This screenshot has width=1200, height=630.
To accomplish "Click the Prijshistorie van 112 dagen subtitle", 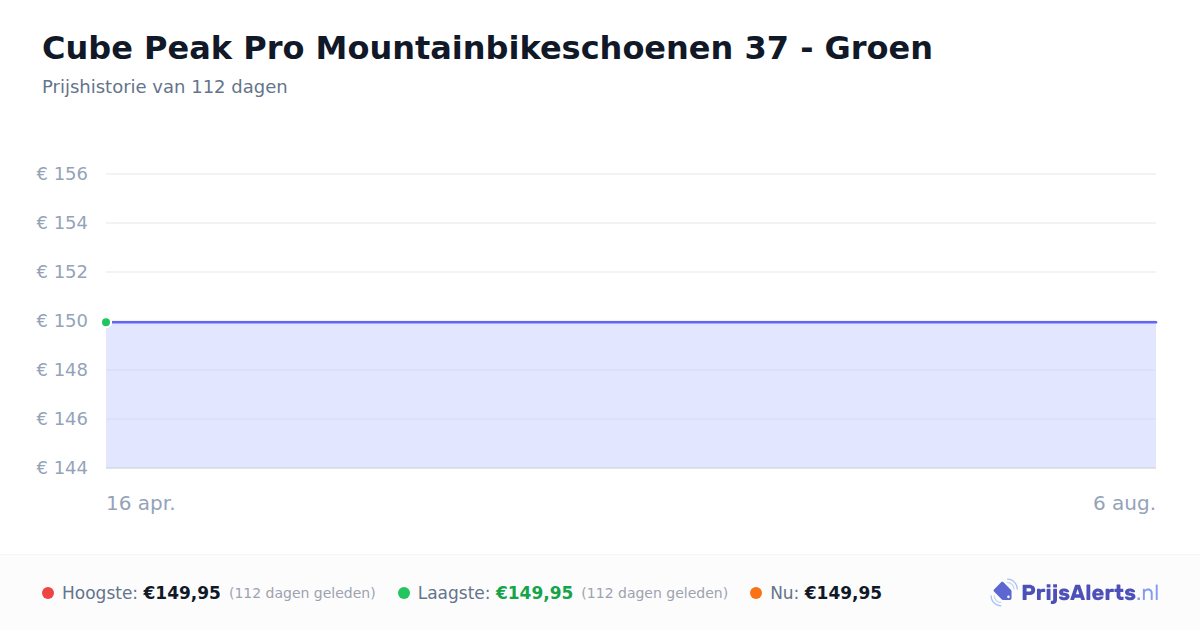I will click(165, 87).
